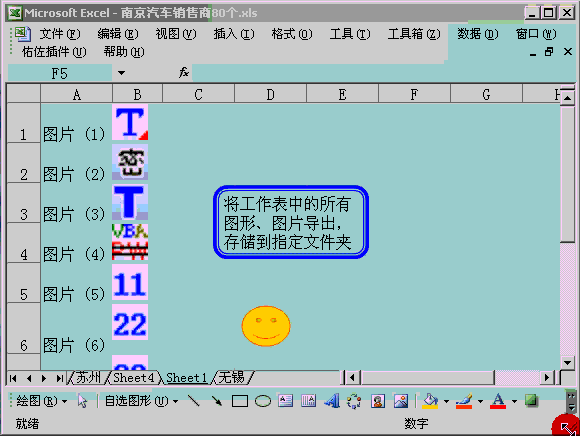The width and height of the screenshot is (580, 436).
Task: Open the 格式 (Format) menu
Action: point(292,34)
